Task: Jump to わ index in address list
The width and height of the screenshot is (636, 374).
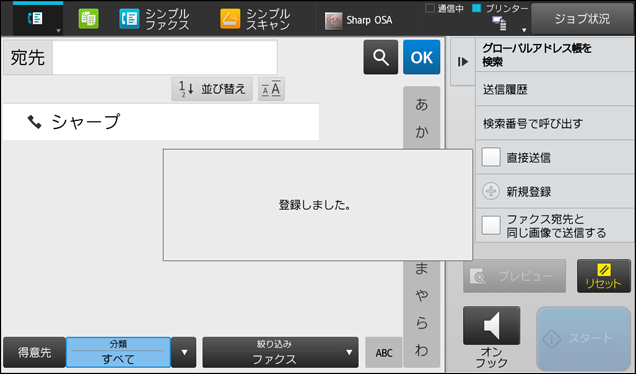Action: pyautogui.click(x=421, y=350)
